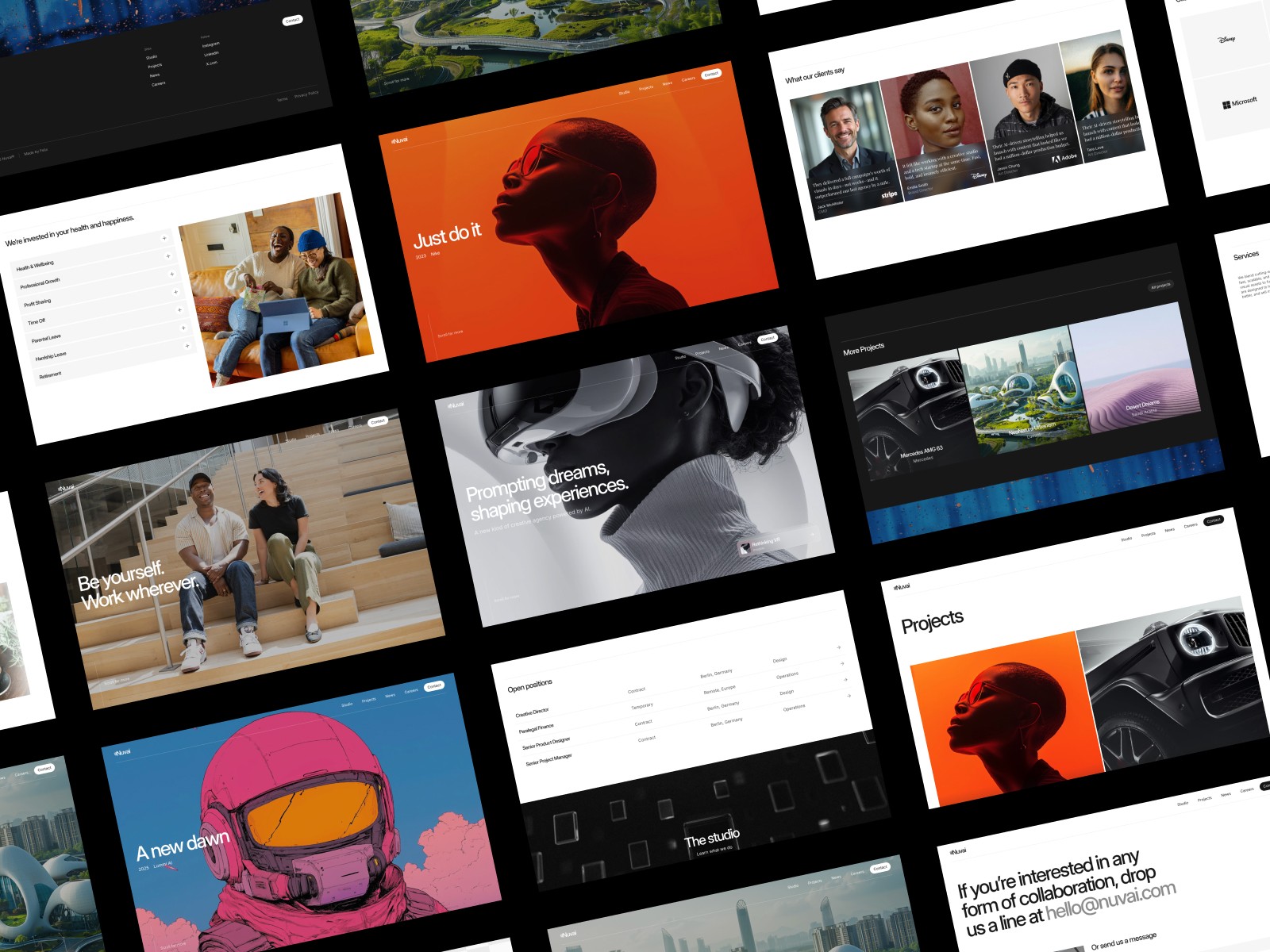The image size is (1270, 952).
Task: Open News in the orange page navigation
Action: point(668,83)
